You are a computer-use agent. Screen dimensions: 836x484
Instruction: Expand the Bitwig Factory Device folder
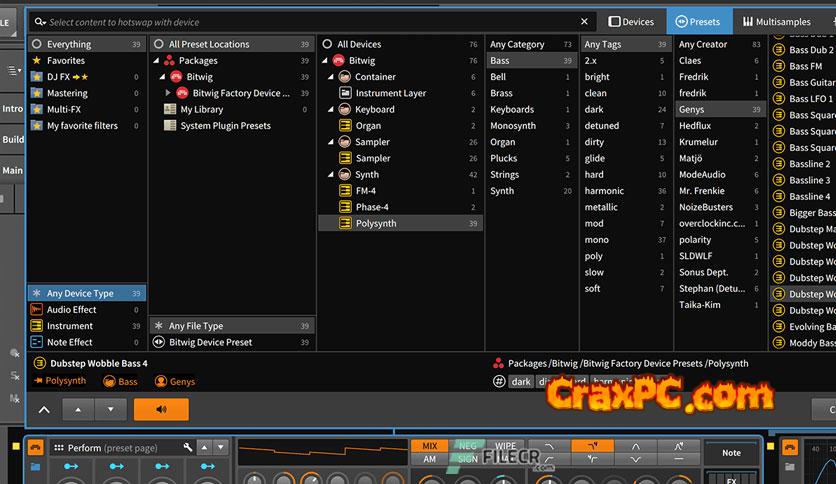pos(169,93)
